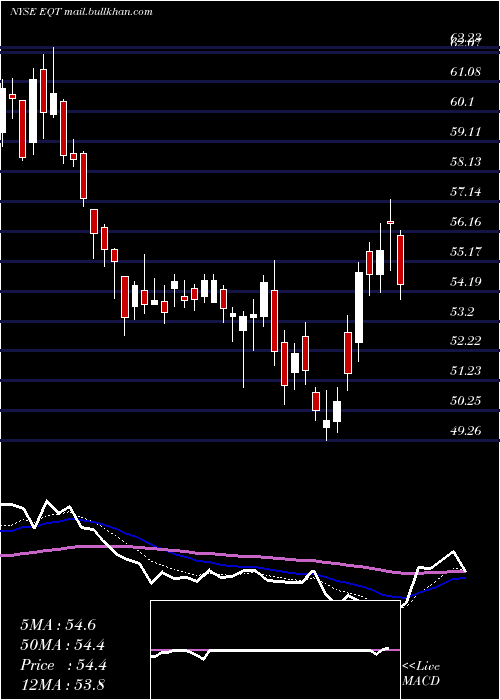This screenshot has width=500, height=700.
Task: Click the Live MACD label
Action: point(421,673)
